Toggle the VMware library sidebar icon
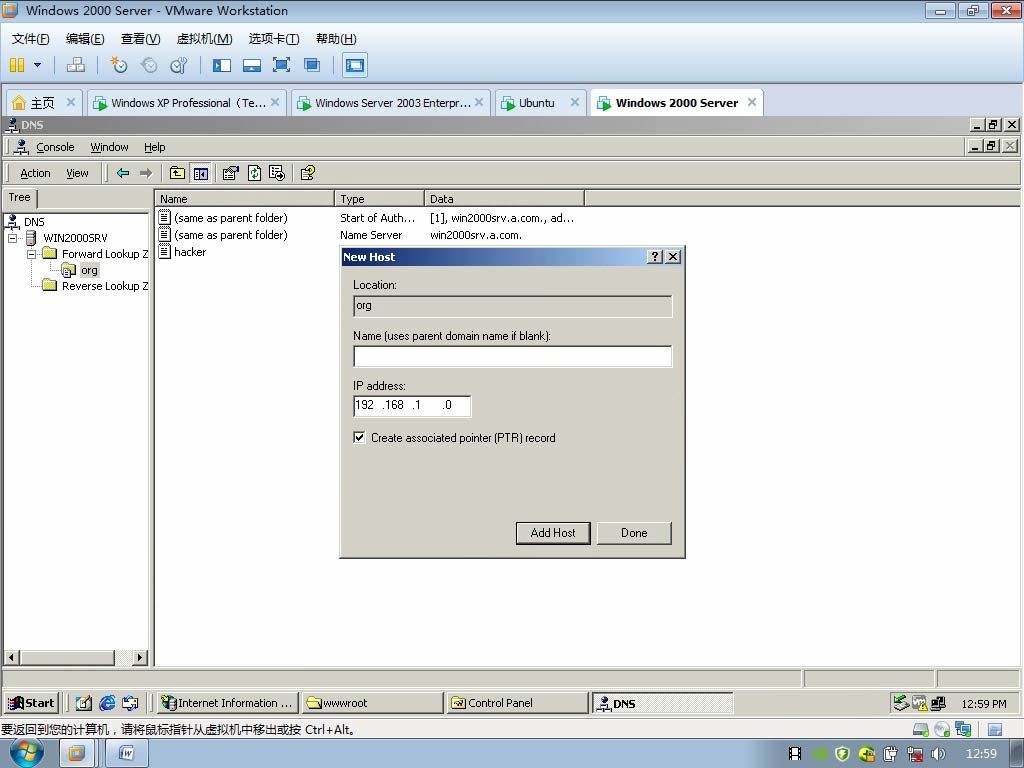 click(222, 65)
